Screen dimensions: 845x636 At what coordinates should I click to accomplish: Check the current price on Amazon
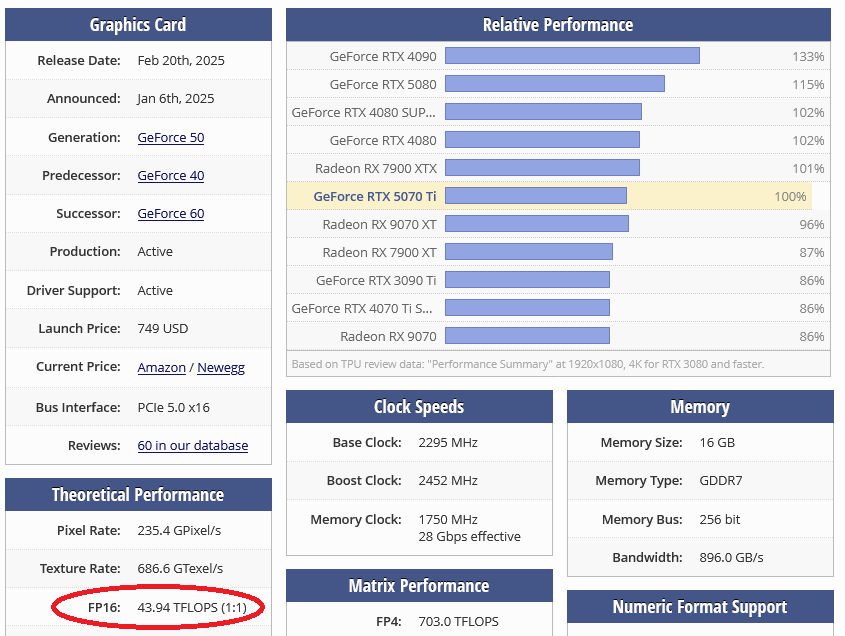(x=161, y=368)
